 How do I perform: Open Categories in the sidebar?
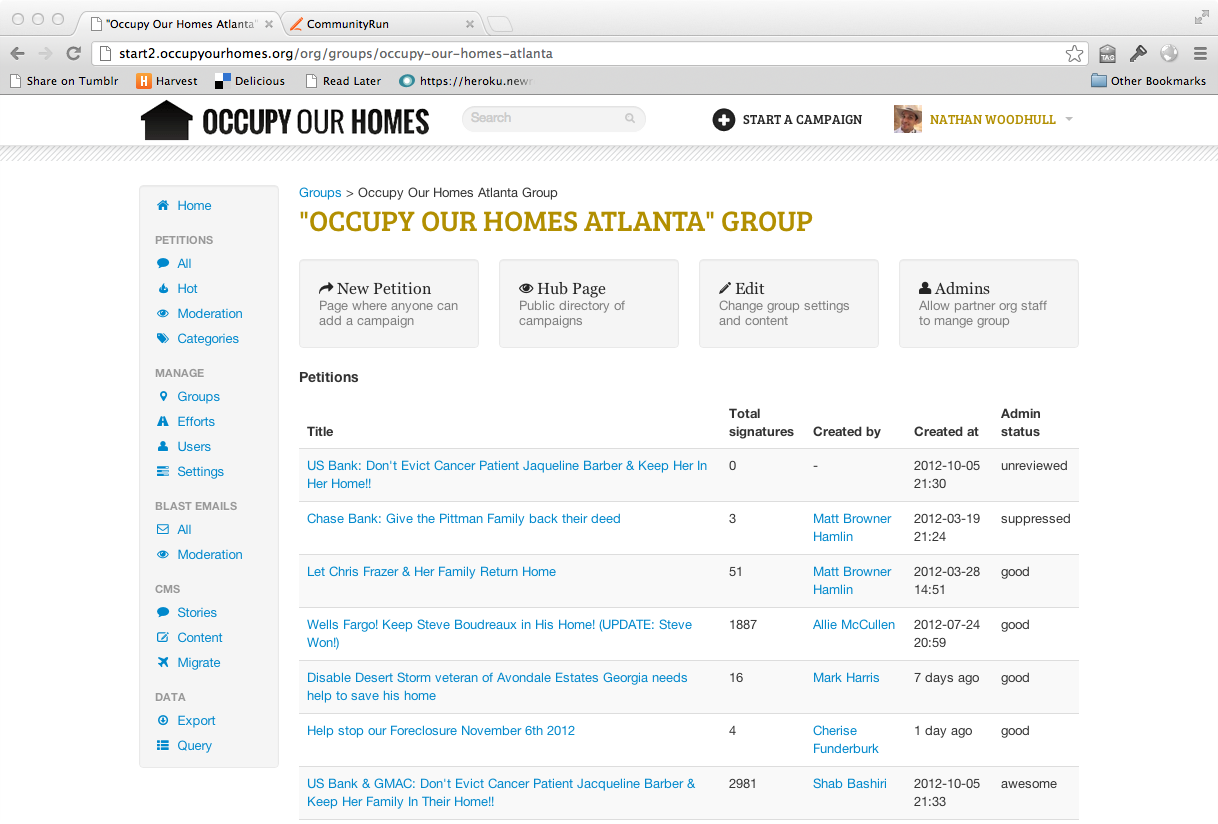coord(208,339)
